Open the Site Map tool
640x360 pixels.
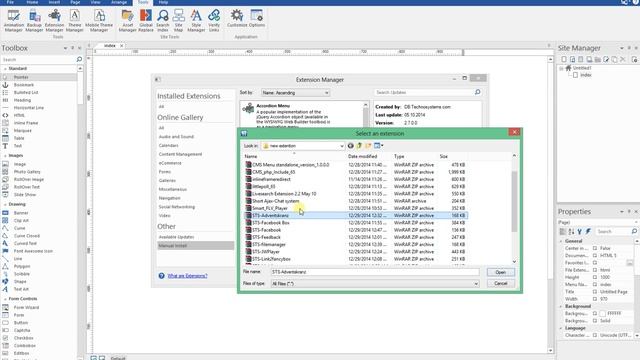coord(178,20)
